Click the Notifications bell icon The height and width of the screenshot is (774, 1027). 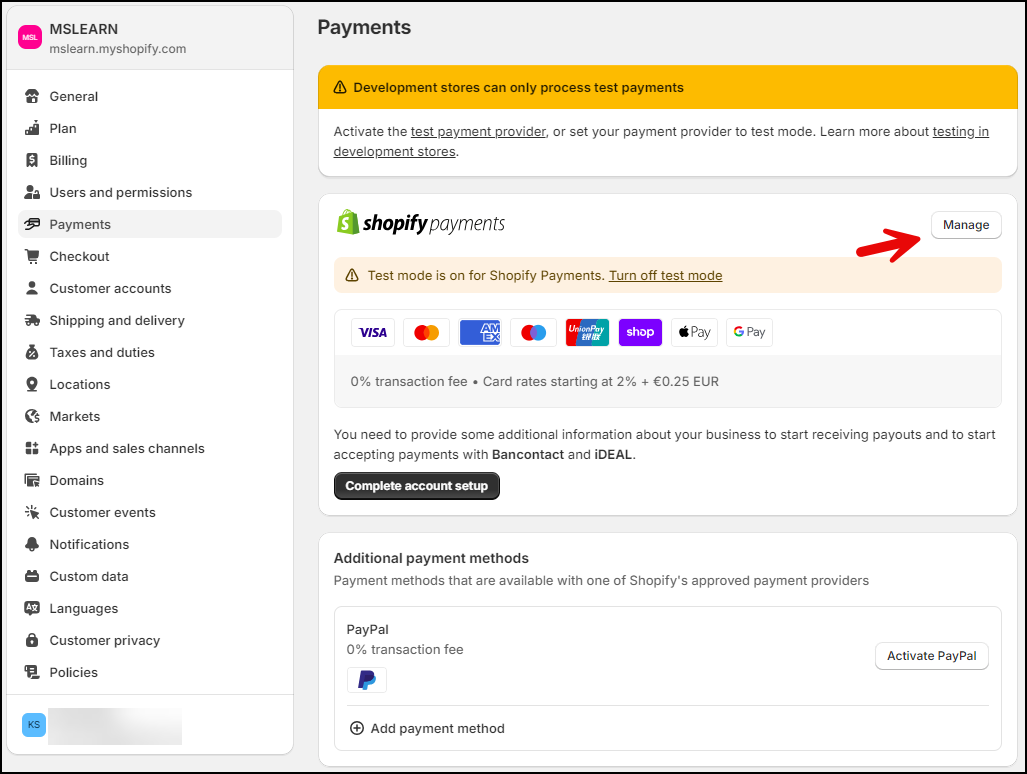(x=31, y=544)
